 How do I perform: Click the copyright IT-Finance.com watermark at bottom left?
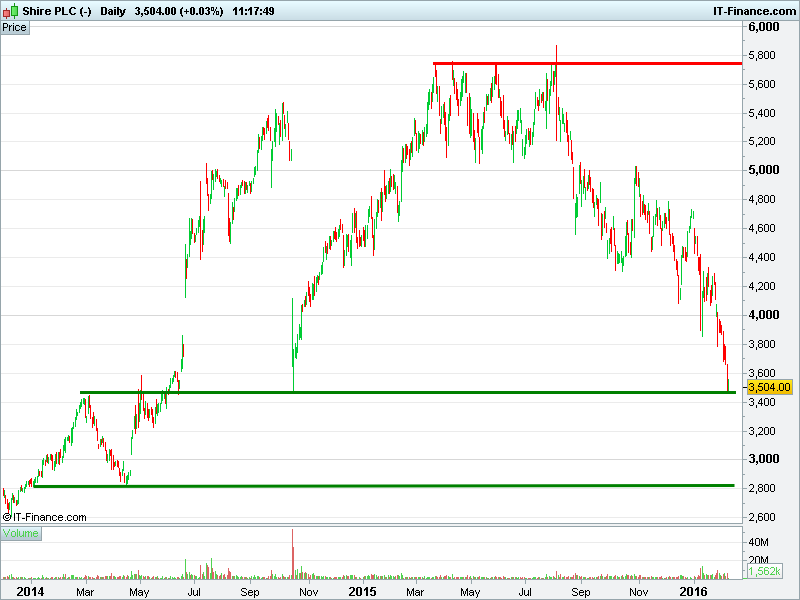pyautogui.click(x=45, y=517)
